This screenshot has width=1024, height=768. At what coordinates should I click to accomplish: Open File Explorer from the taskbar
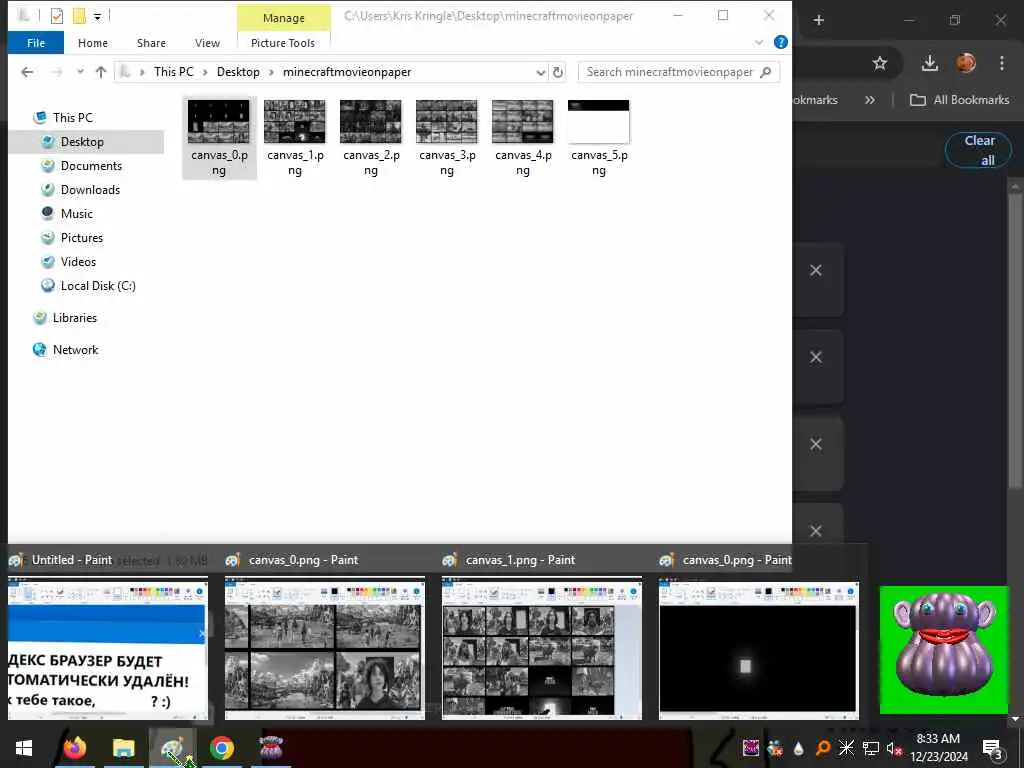[123, 748]
